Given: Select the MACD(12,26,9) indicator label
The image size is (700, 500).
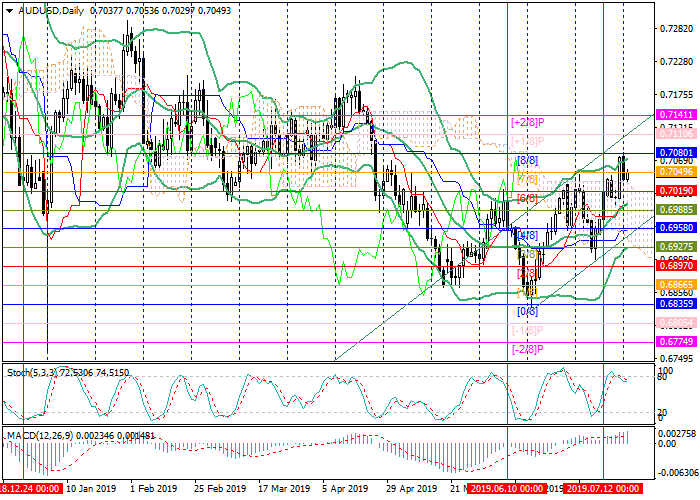Looking at the screenshot, I should [x=36, y=436].
